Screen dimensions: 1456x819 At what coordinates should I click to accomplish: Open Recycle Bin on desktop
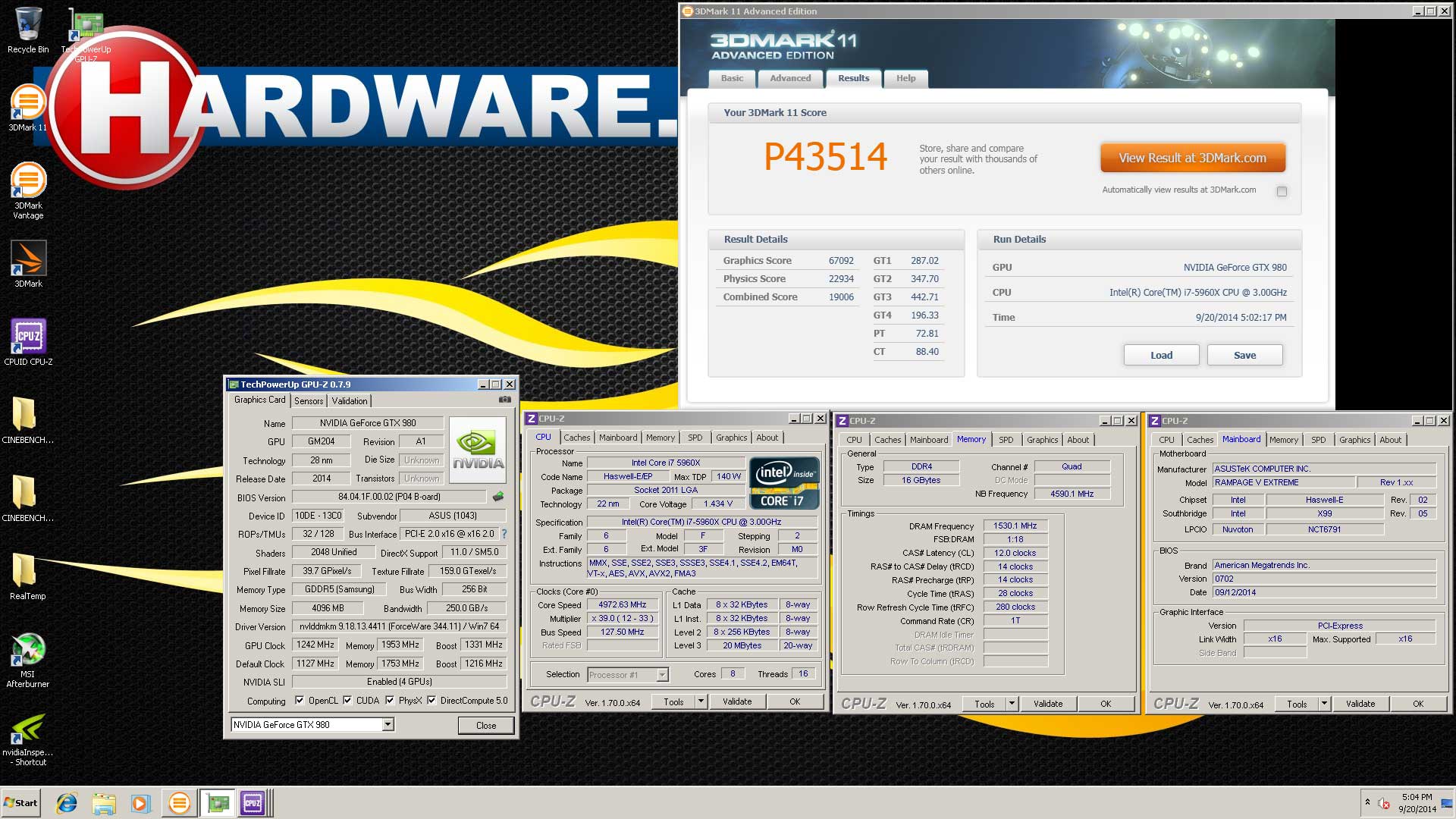[28, 25]
